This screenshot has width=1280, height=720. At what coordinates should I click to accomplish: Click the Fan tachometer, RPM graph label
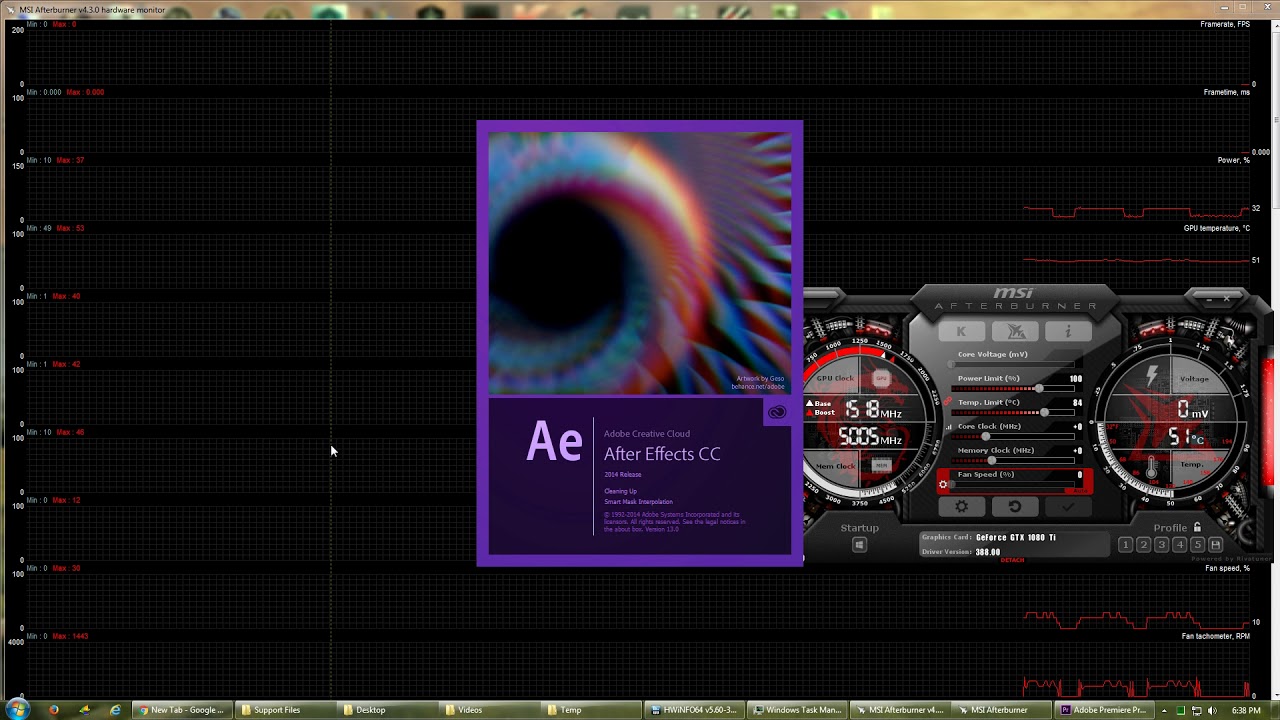point(1215,636)
